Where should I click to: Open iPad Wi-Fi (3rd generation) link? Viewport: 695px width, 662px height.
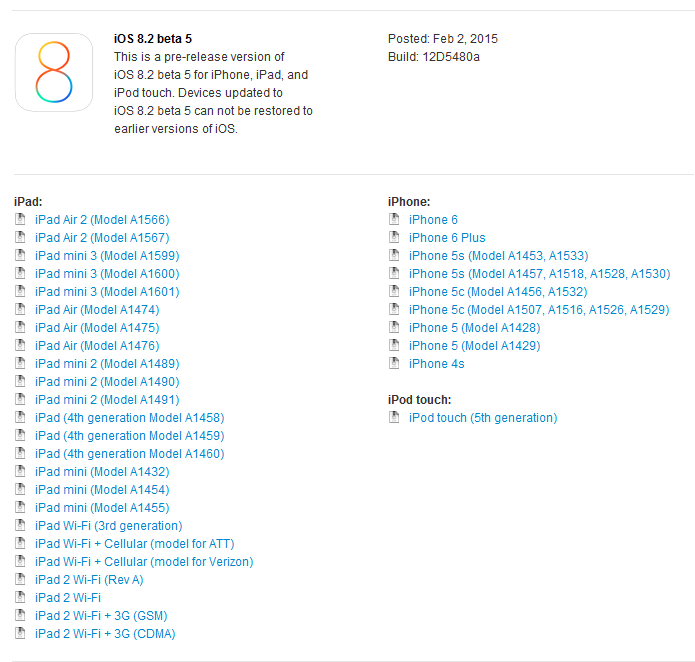(x=109, y=526)
